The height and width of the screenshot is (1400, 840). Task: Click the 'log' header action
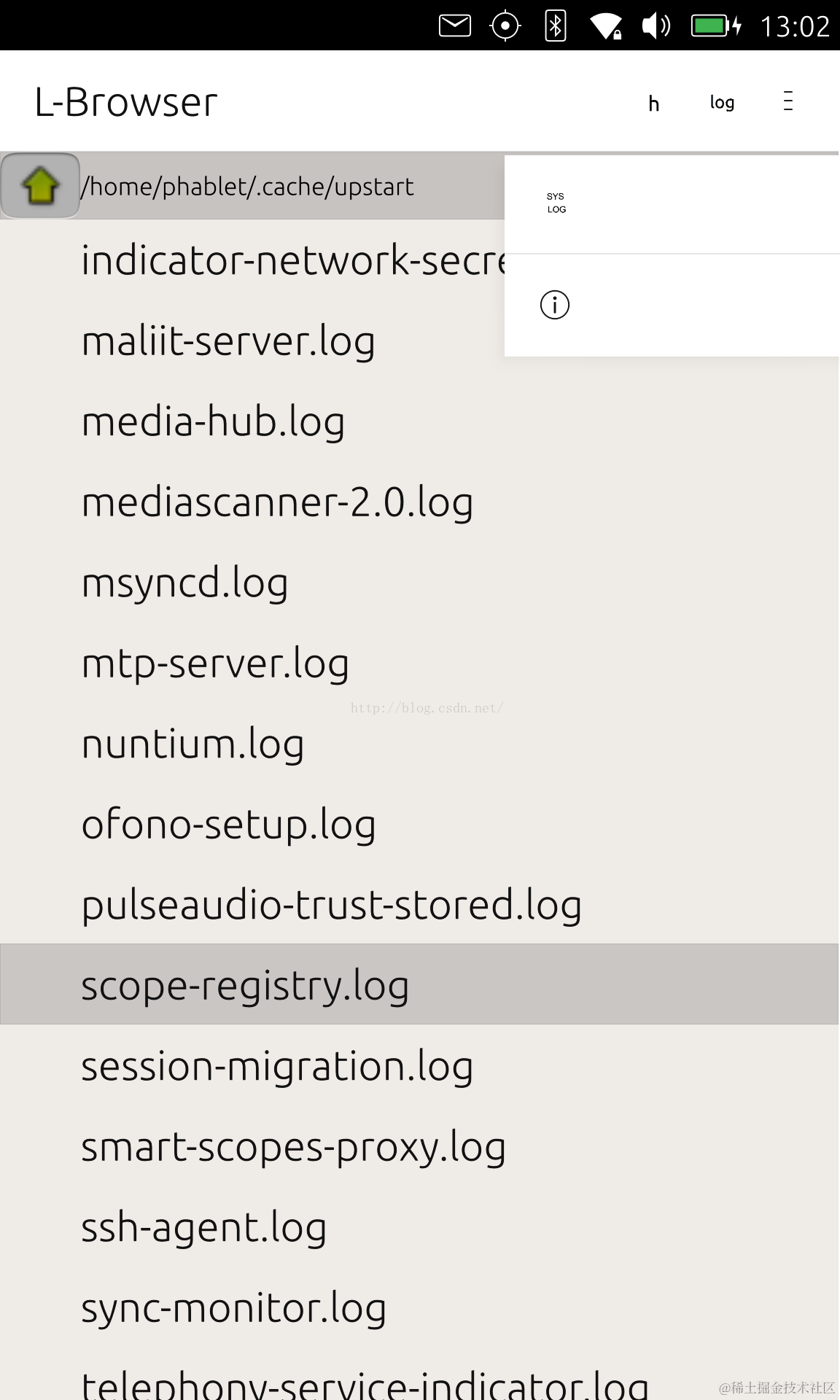coord(722,103)
